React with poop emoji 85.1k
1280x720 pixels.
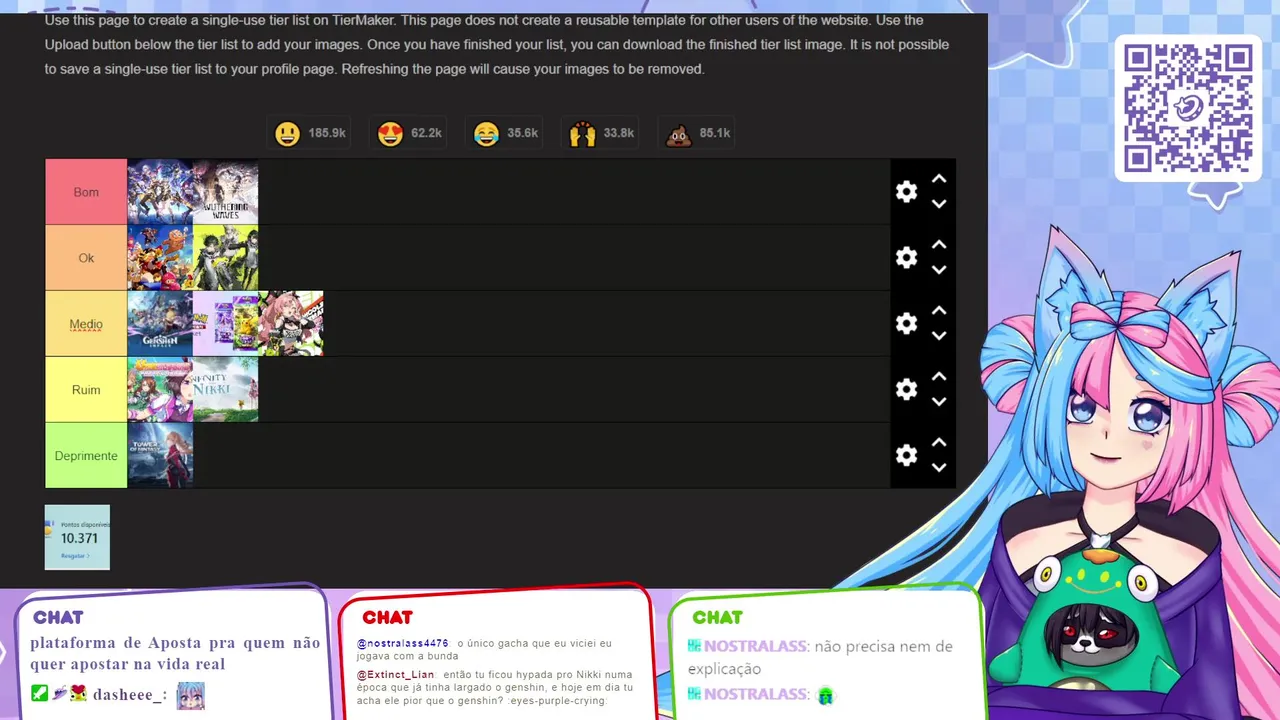click(x=698, y=133)
